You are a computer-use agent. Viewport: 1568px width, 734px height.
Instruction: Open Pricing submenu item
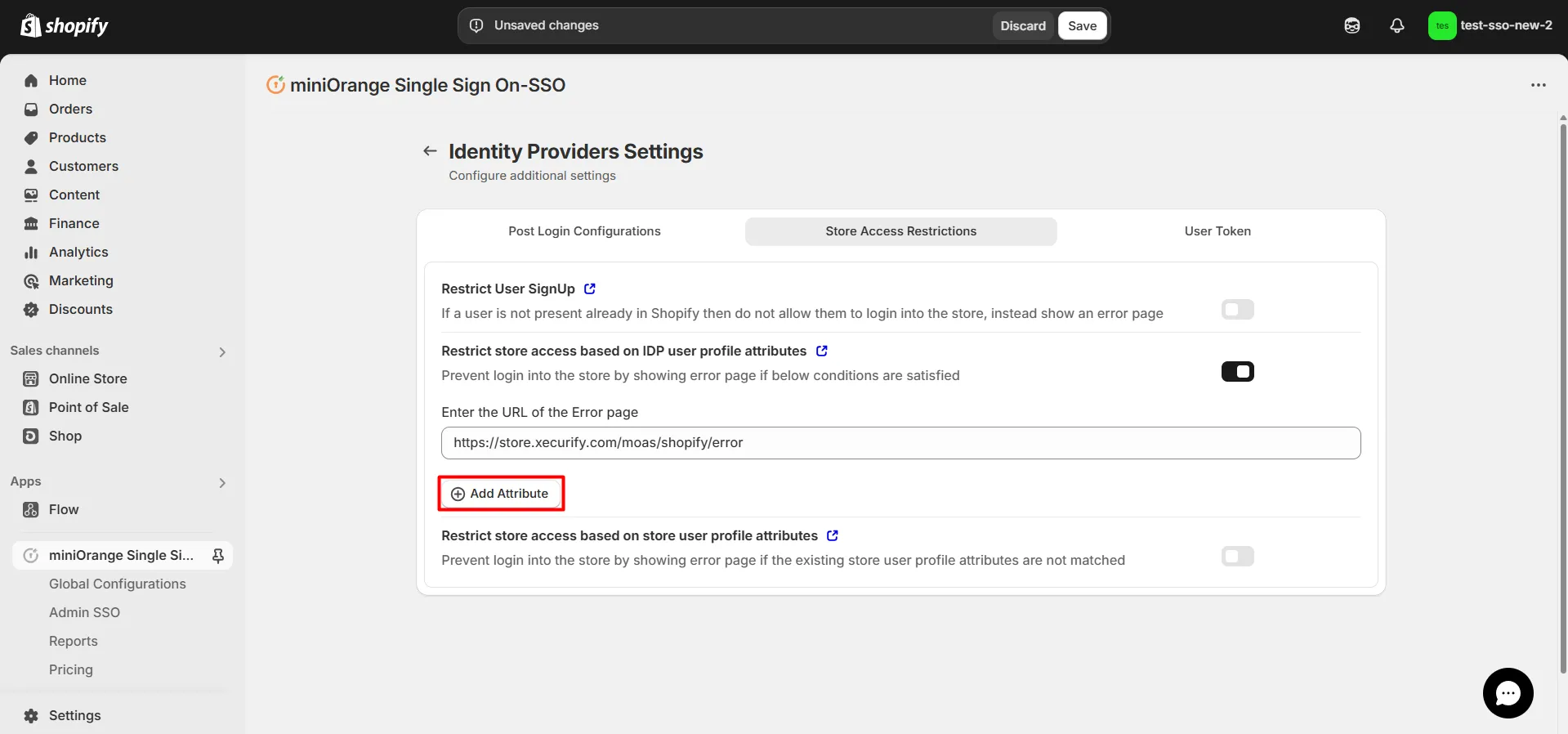(71, 669)
